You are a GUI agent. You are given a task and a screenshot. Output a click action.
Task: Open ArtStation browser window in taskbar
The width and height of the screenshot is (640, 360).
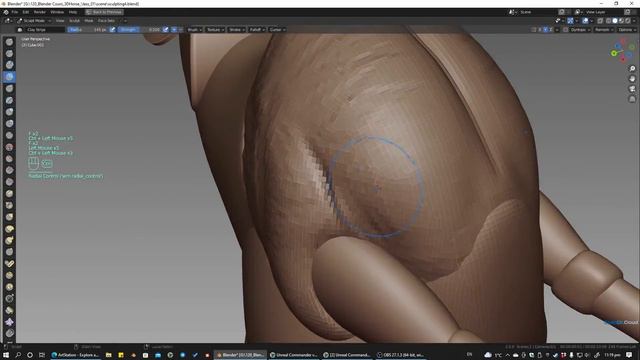tap(76, 355)
